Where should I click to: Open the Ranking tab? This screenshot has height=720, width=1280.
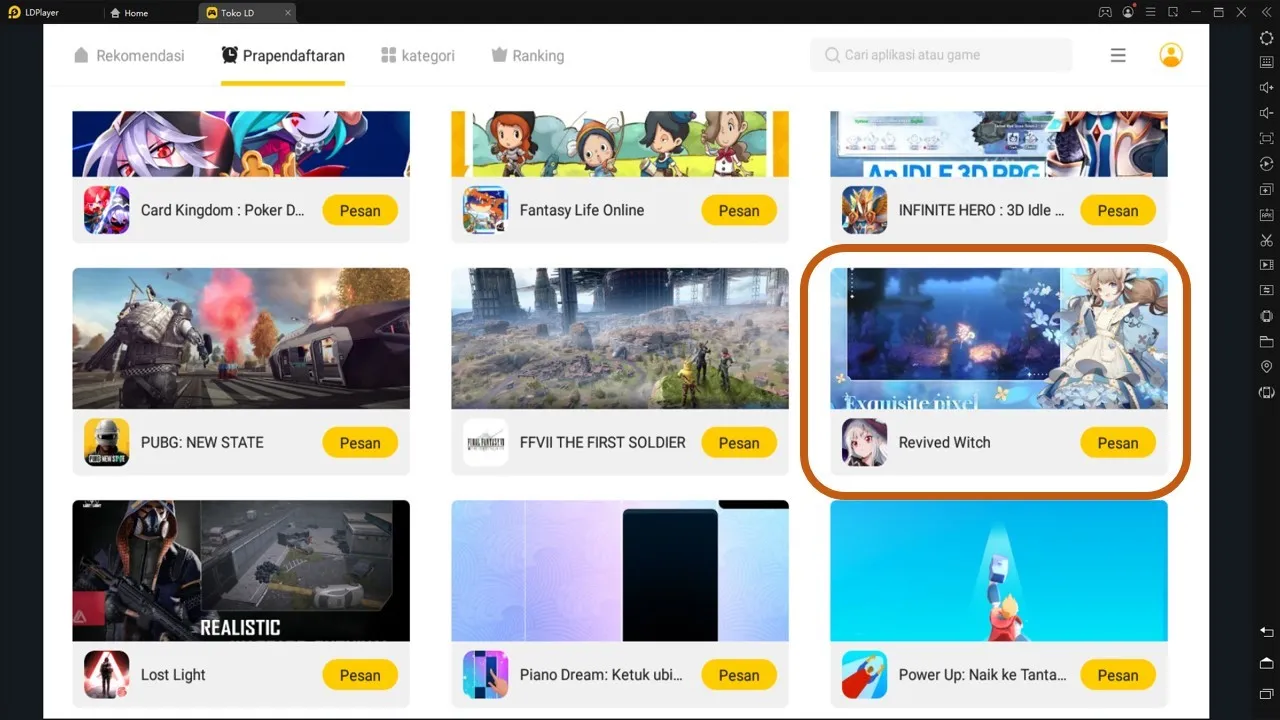[x=527, y=55]
